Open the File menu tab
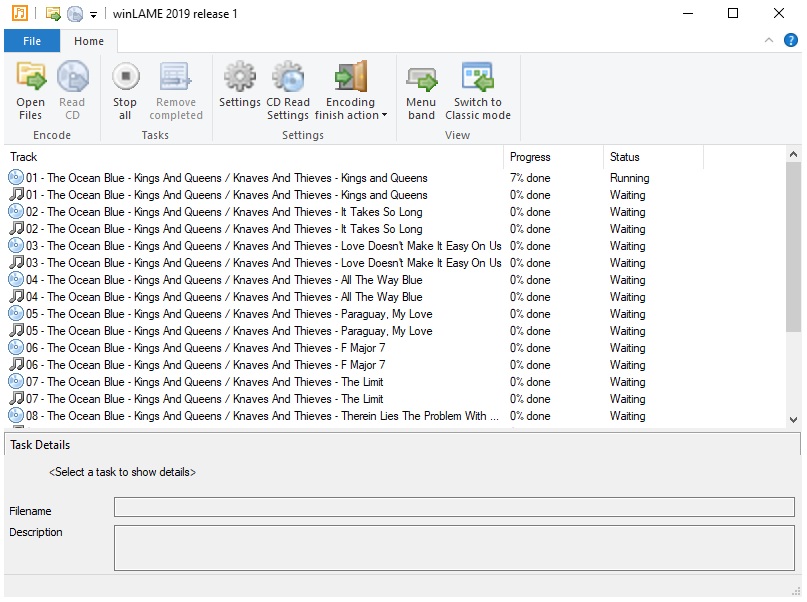Viewport: 807px width, 602px height. click(31, 41)
